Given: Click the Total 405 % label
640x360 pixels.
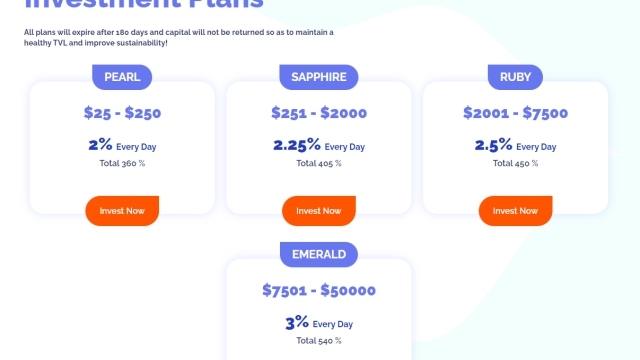Looking at the screenshot, I should click(x=319, y=163).
